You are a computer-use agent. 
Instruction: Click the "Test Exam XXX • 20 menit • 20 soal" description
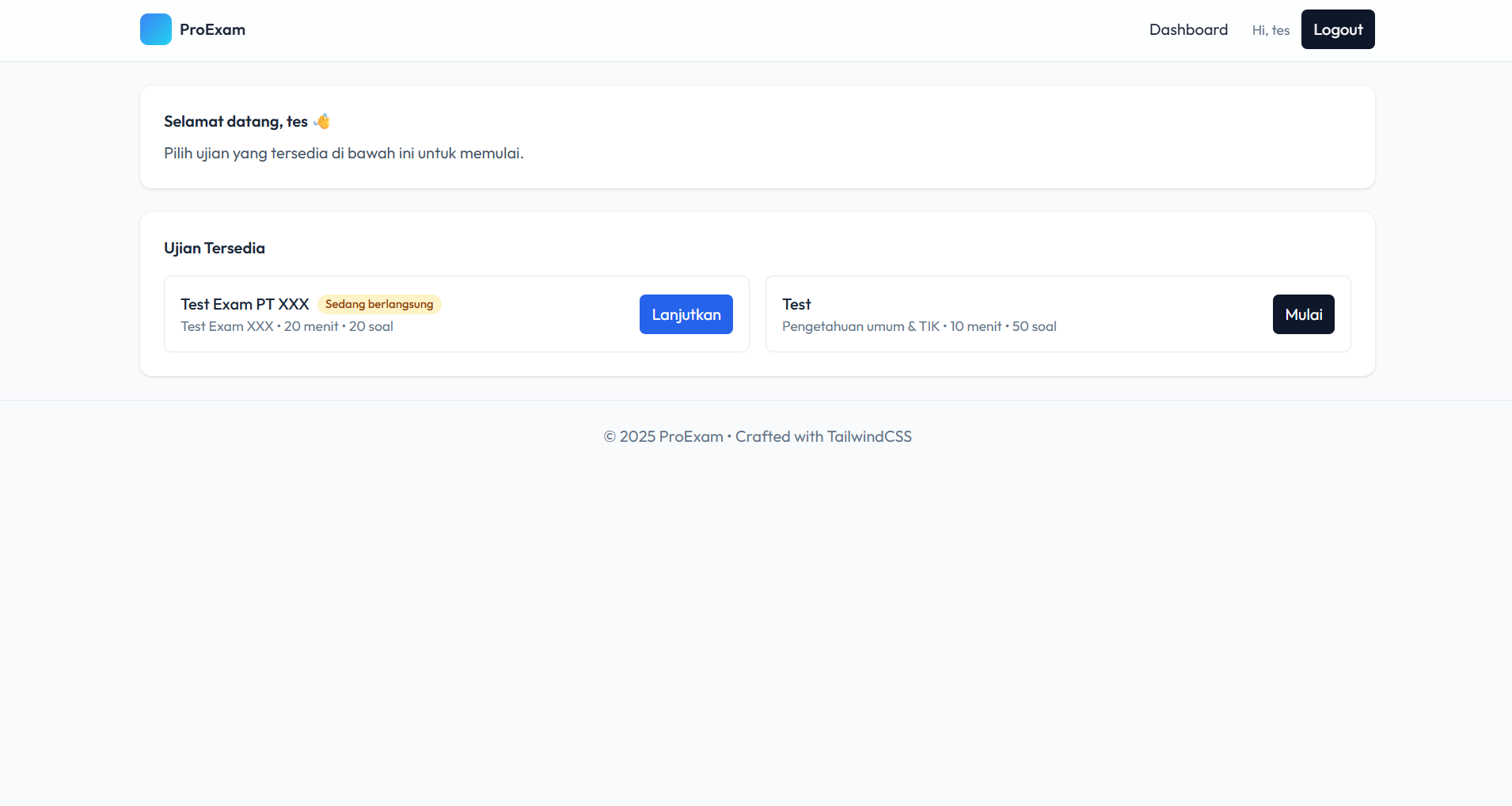click(x=287, y=326)
